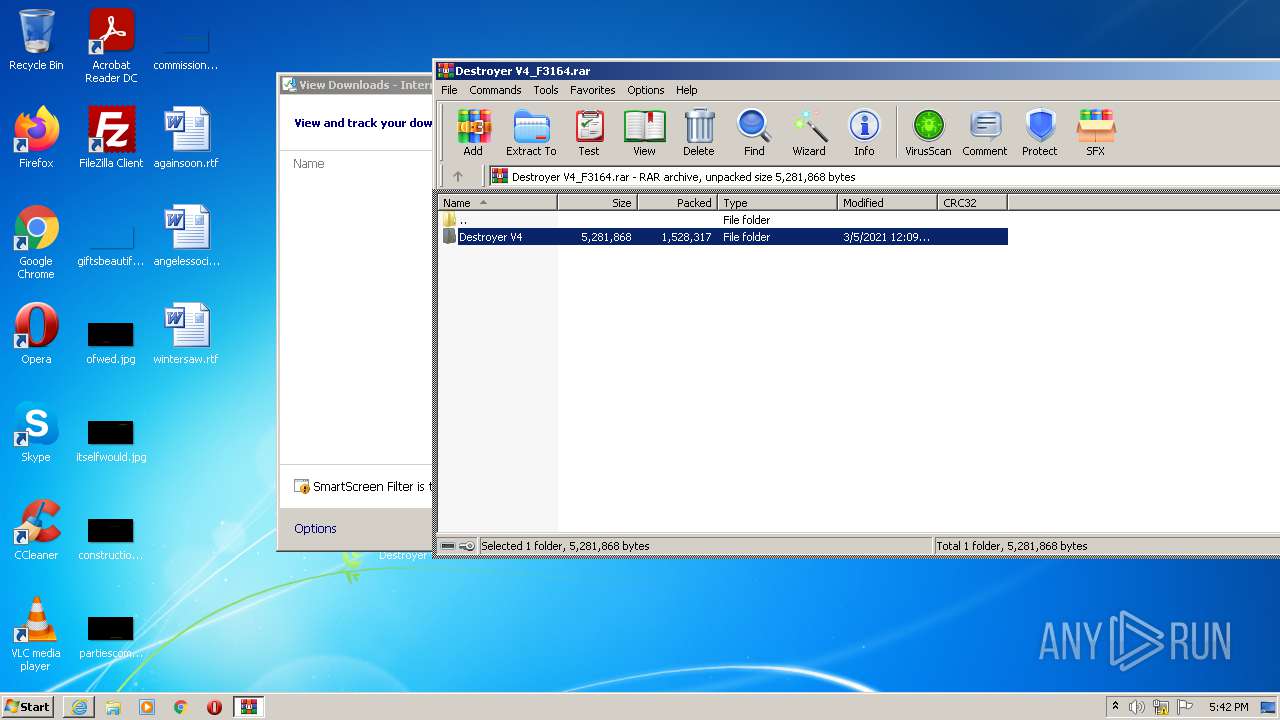Click the SFX toolbar icon
This screenshot has height=720, width=1280.
coord(1096,134)
